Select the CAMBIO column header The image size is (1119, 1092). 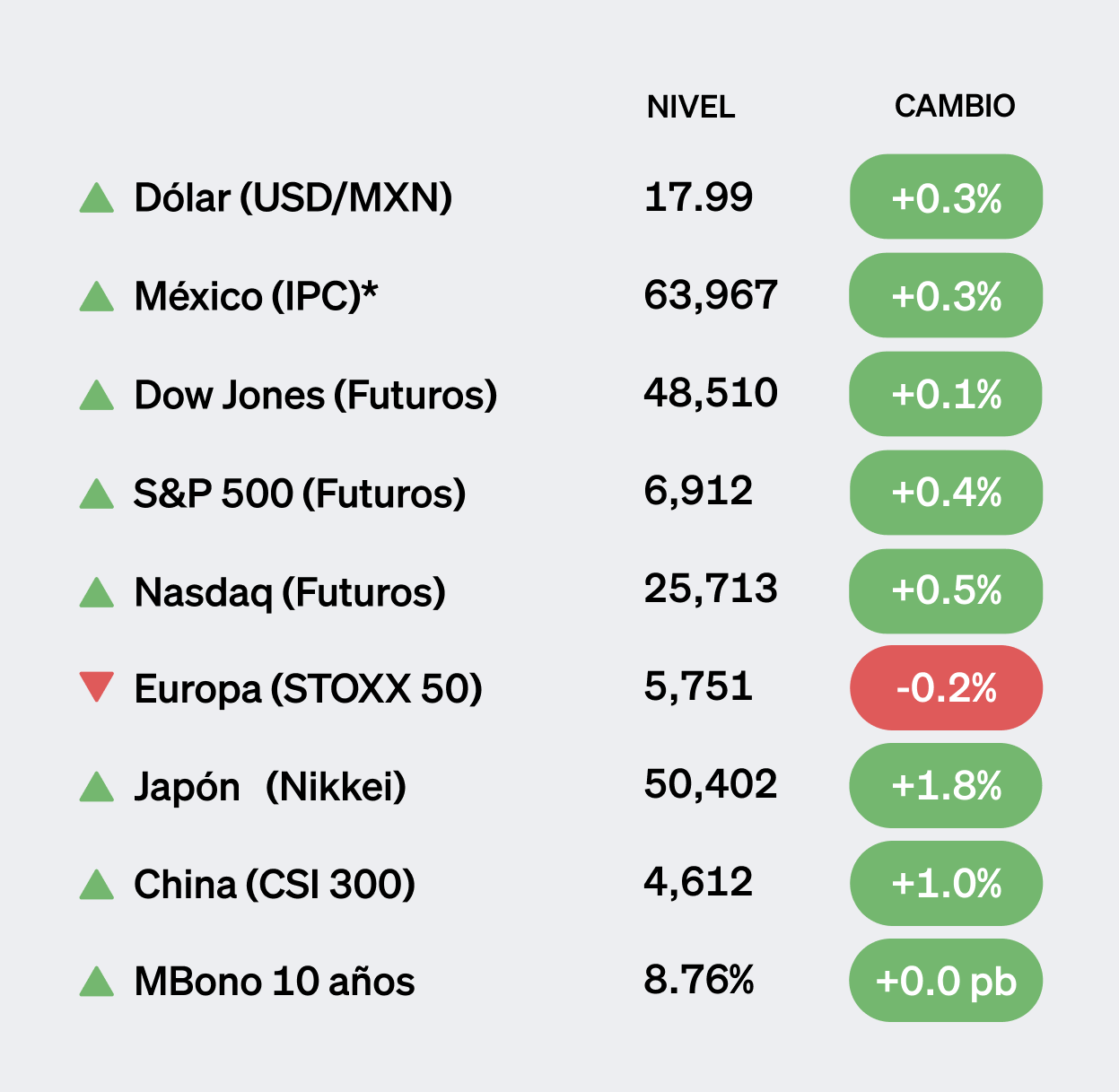pyautogui.click(x=955, y=106)
